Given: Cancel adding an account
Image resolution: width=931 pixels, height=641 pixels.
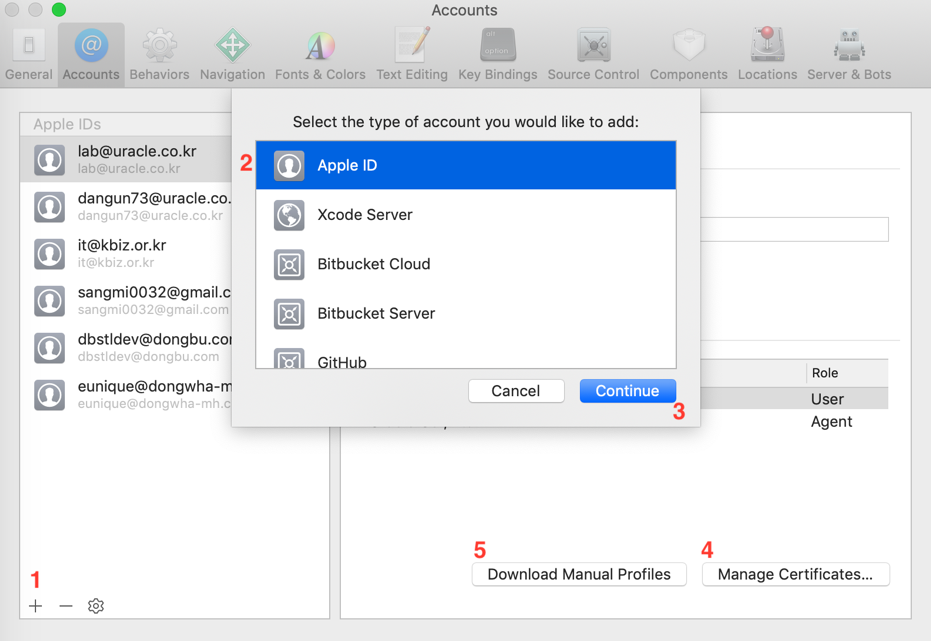Looking at the screenshot, I should tap(516, 391).
